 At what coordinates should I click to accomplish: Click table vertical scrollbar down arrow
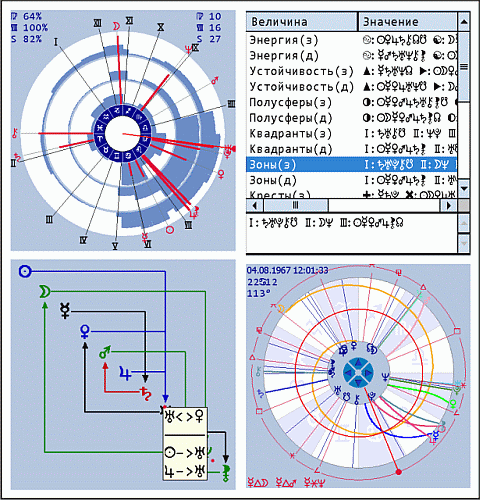click(x=464, y=188)
